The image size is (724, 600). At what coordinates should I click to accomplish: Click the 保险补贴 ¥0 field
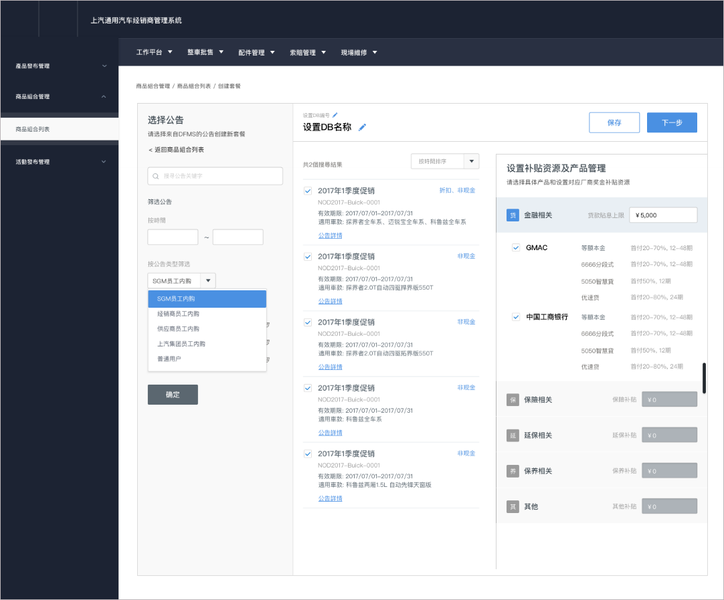click(x=670, y=400)
